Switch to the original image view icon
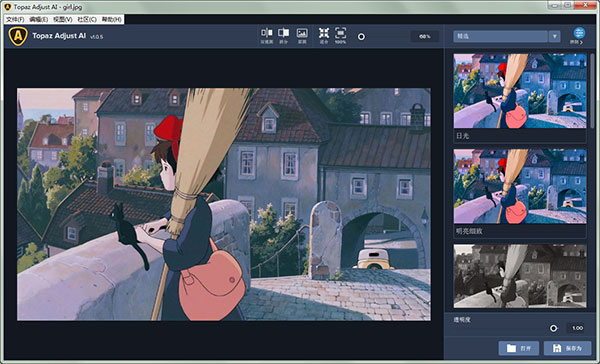The height and width of the screenshot is (364, 600). (x=302, y=36)
